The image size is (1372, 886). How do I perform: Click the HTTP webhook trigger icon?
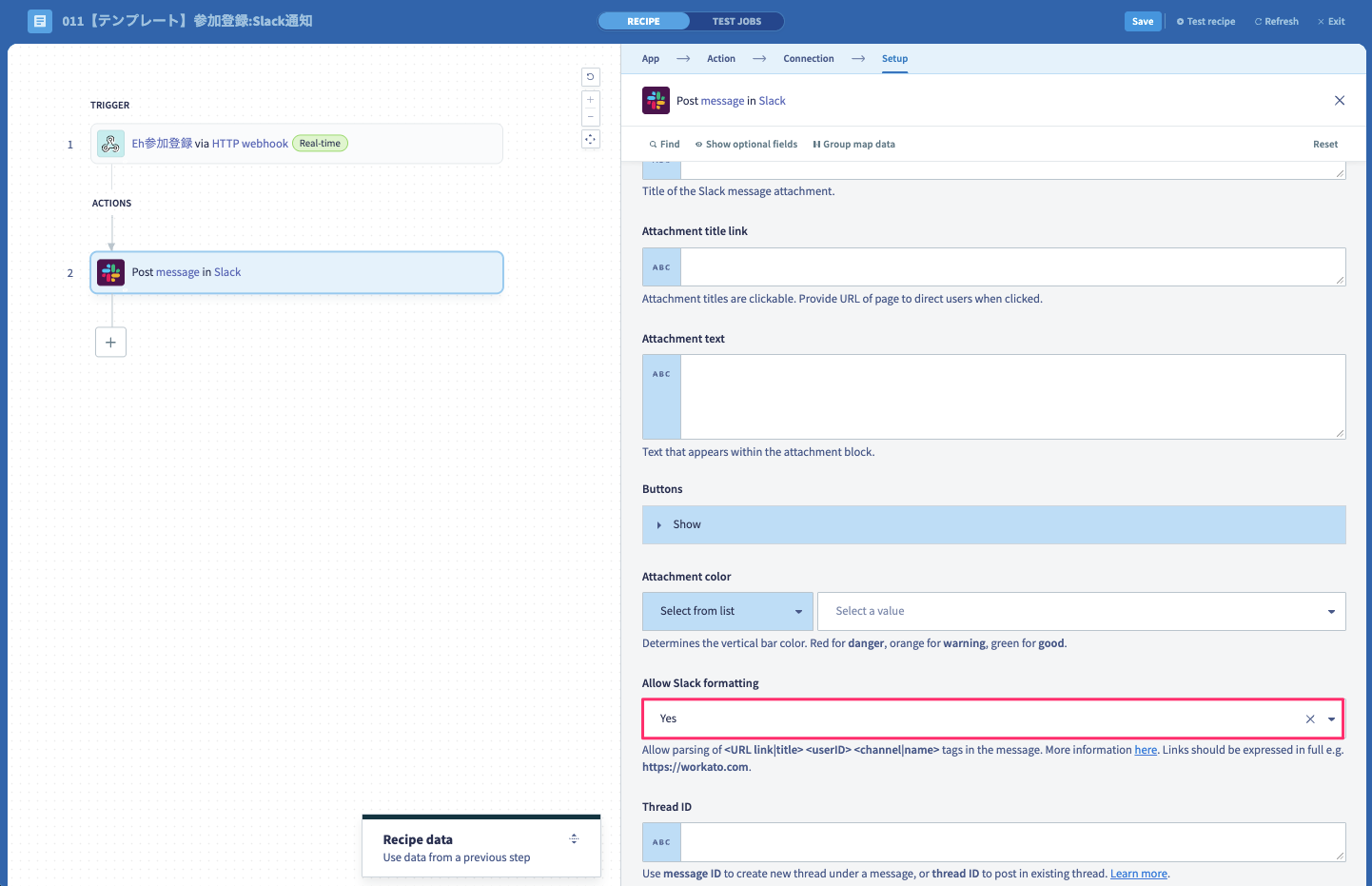pyautogui.click(x=110, y=144)
